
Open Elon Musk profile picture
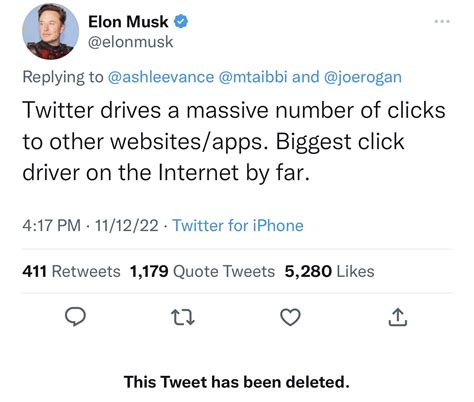[51, 32]
